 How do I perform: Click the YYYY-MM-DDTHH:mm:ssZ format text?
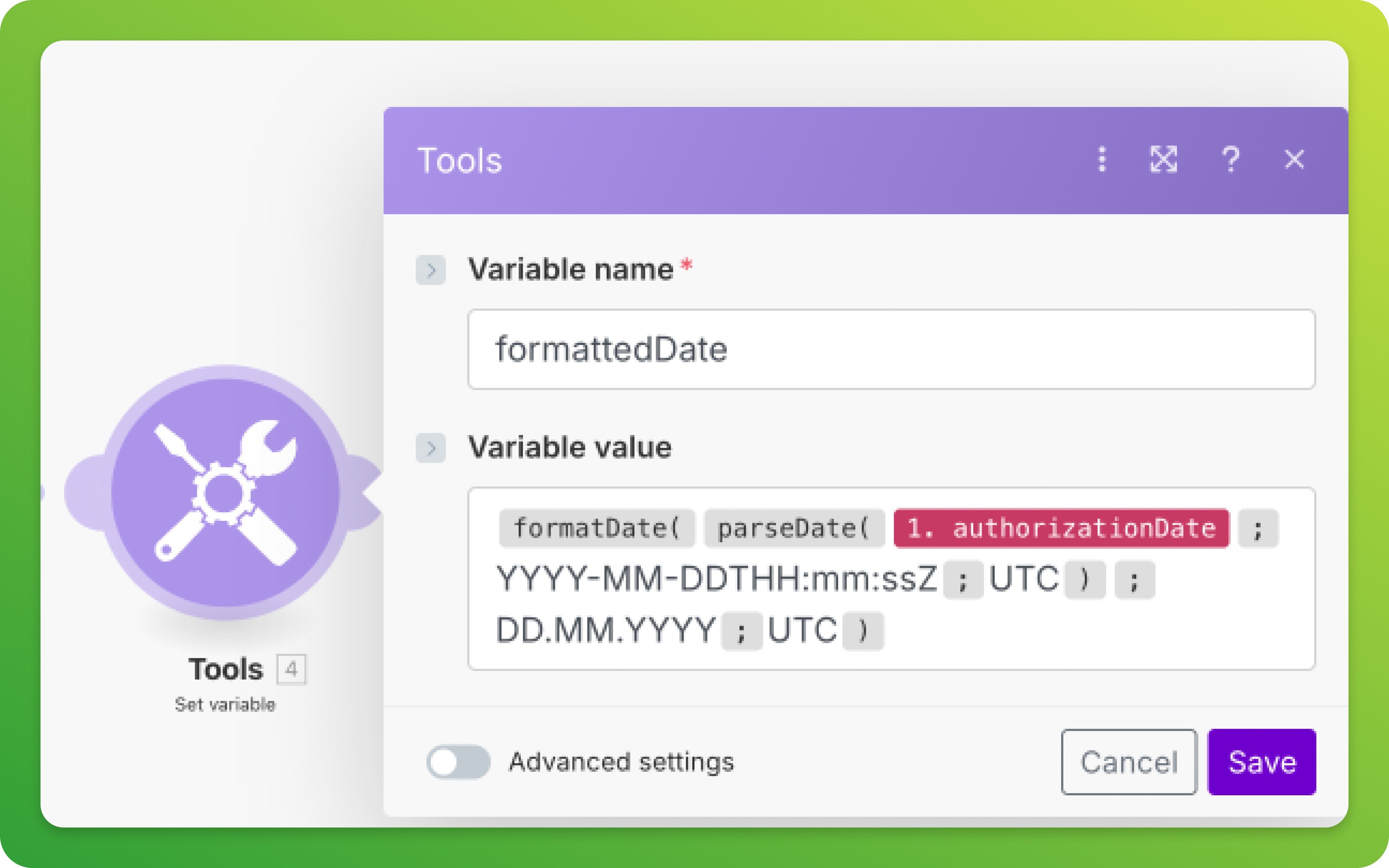(716, 579)
